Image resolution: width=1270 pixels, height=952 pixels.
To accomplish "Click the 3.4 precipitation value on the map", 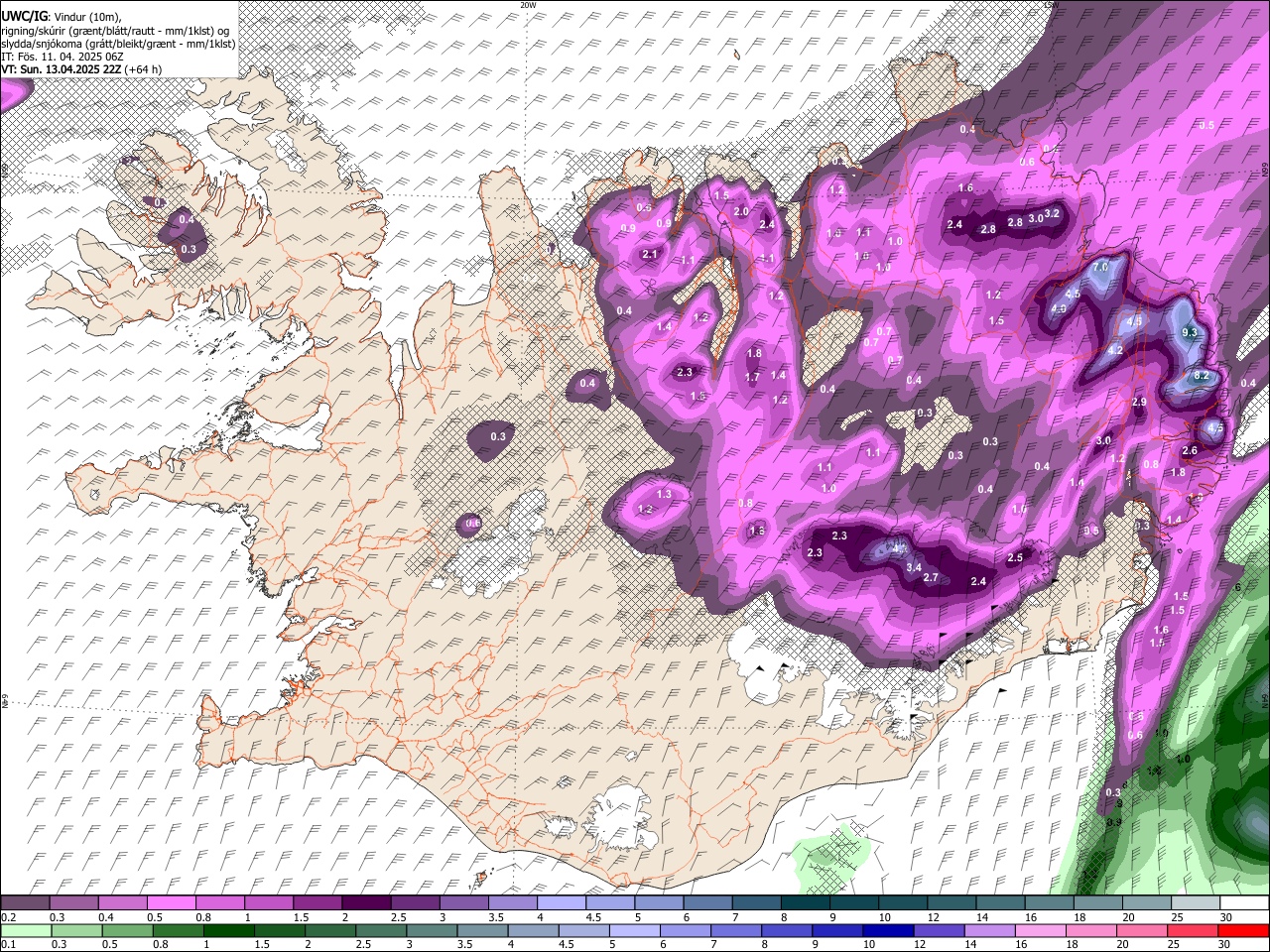I will tap(914, 567).
